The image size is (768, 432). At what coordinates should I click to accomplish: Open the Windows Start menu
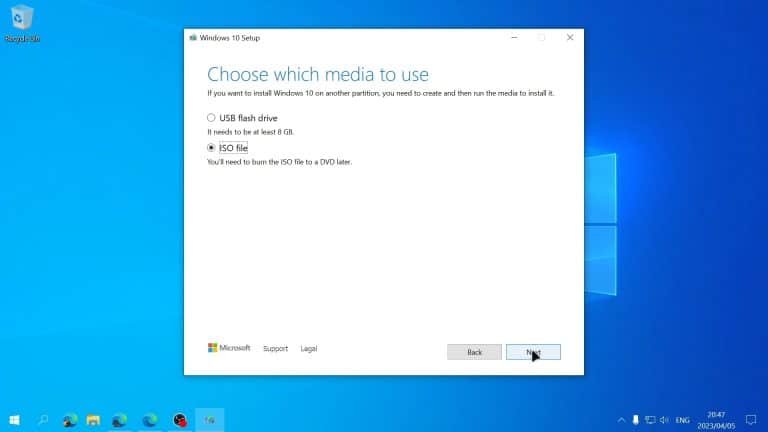[14, 420]
